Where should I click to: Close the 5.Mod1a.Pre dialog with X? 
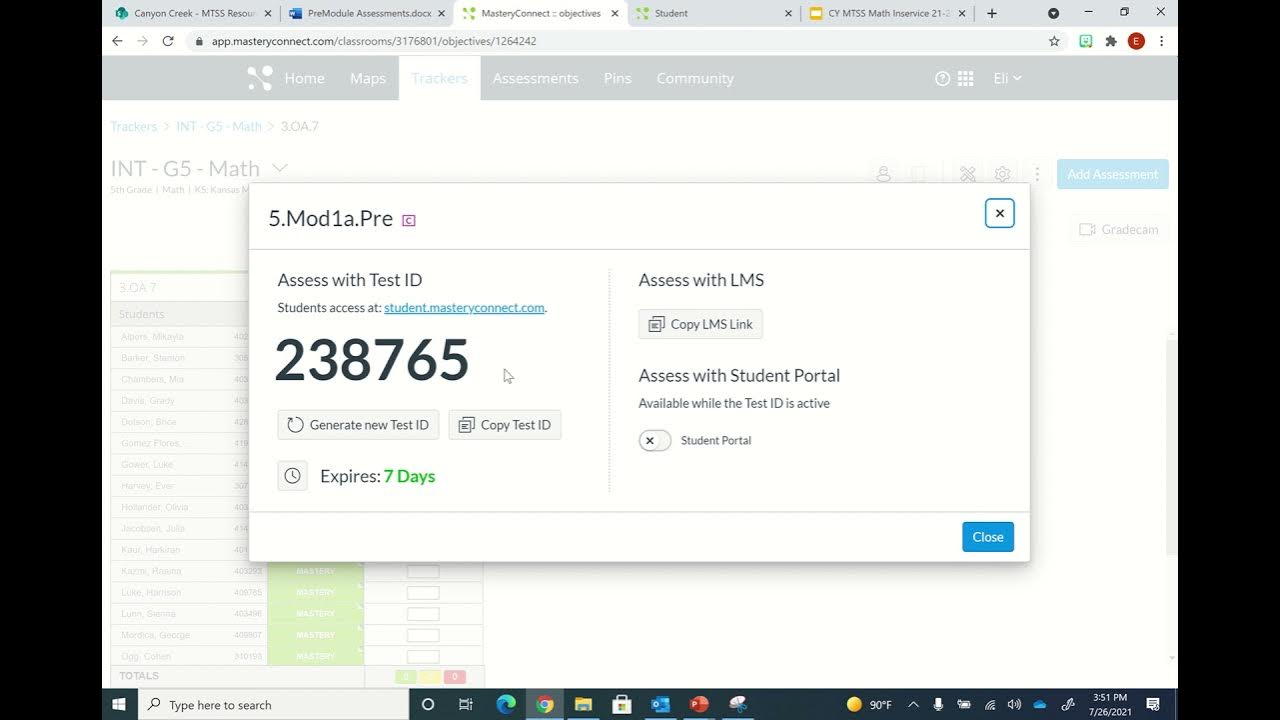tap(999, 213)
